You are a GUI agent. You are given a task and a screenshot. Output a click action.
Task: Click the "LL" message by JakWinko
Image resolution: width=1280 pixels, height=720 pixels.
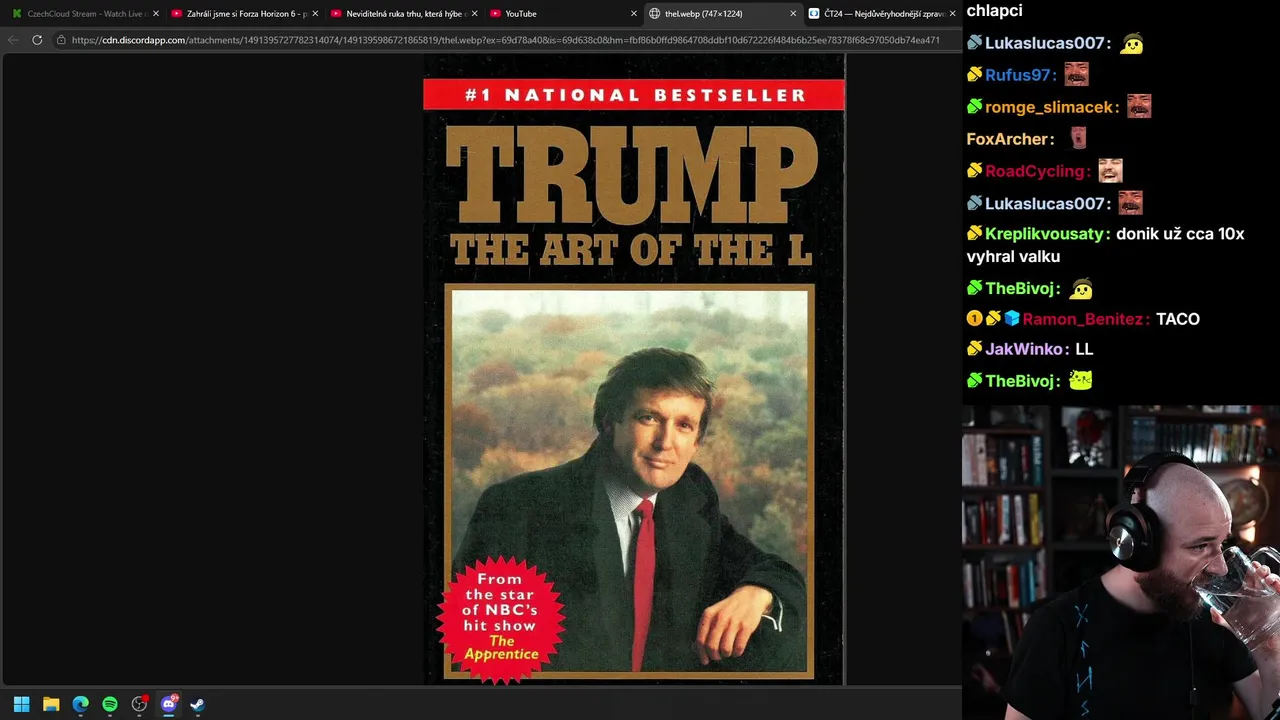1084,349
